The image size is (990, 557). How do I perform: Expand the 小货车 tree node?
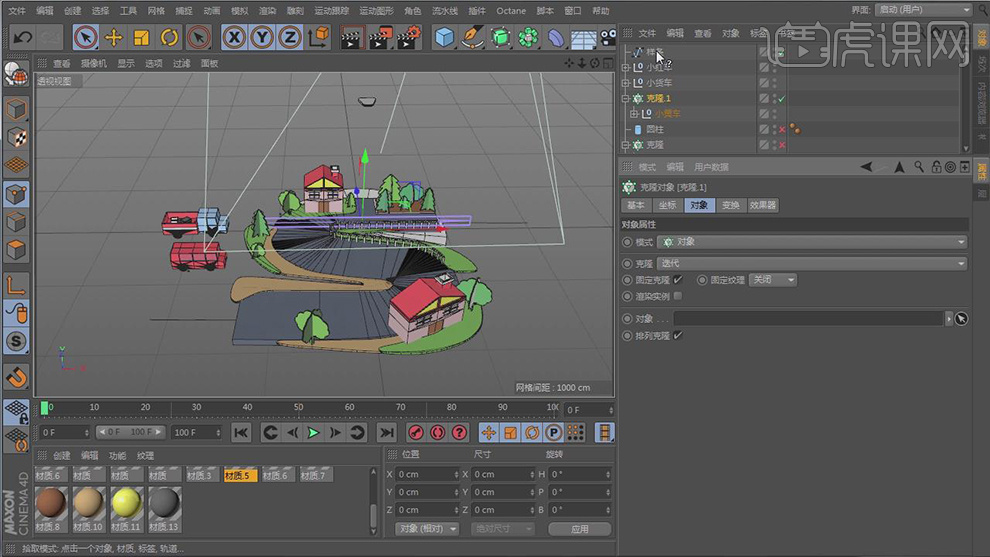pos(626,83)
